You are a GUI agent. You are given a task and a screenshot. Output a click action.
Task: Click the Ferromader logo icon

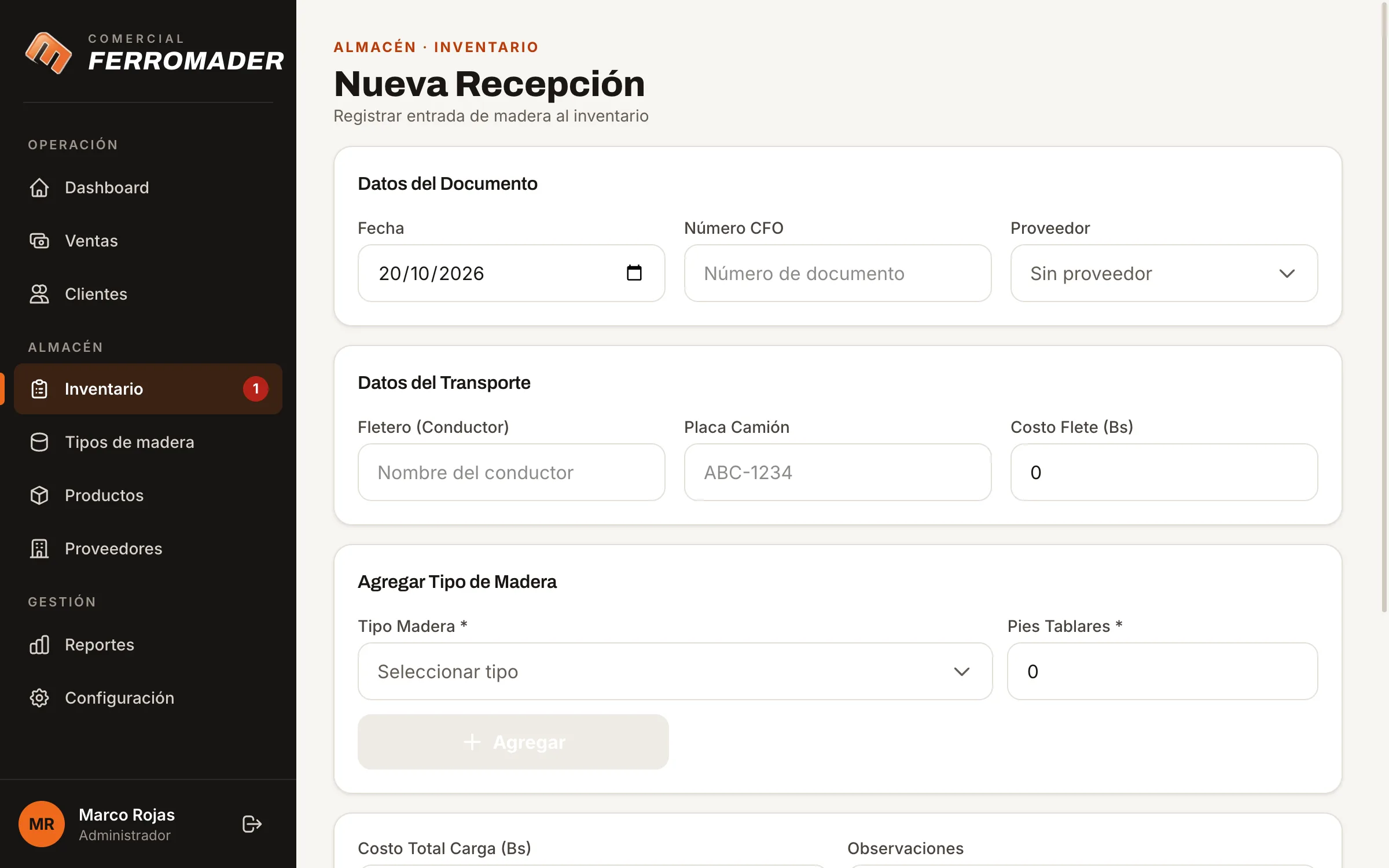coord(49,53)
